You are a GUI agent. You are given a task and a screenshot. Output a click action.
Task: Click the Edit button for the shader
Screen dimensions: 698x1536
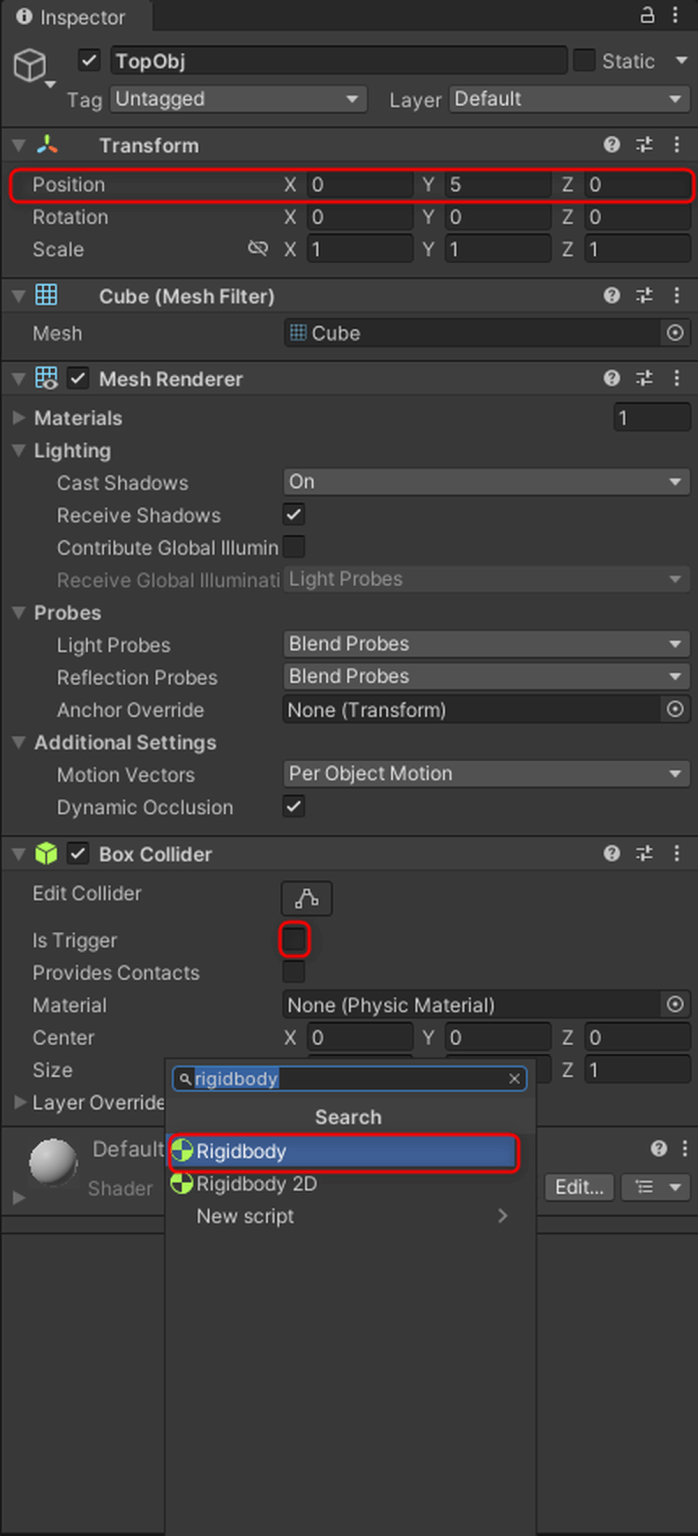(581, 1188)
